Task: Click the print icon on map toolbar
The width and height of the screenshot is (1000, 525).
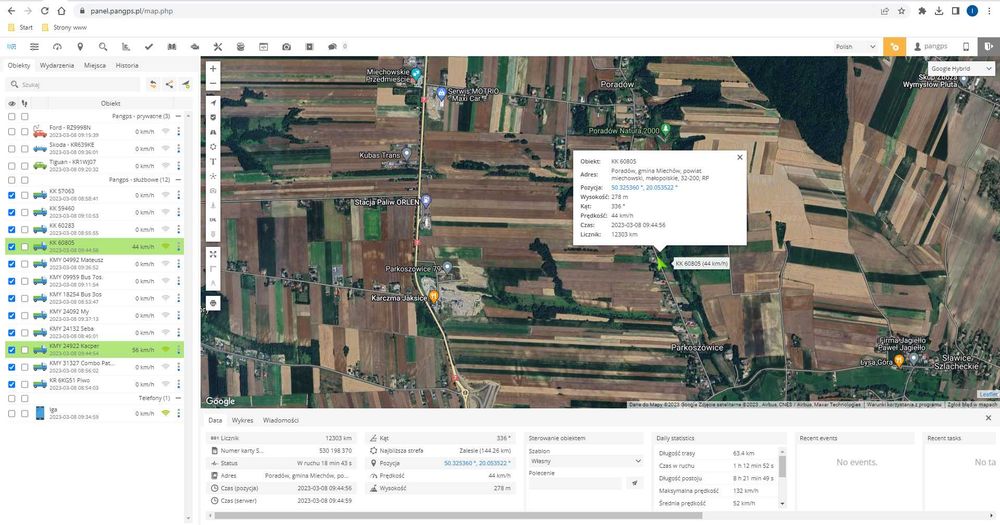Action: click(213, 301)
